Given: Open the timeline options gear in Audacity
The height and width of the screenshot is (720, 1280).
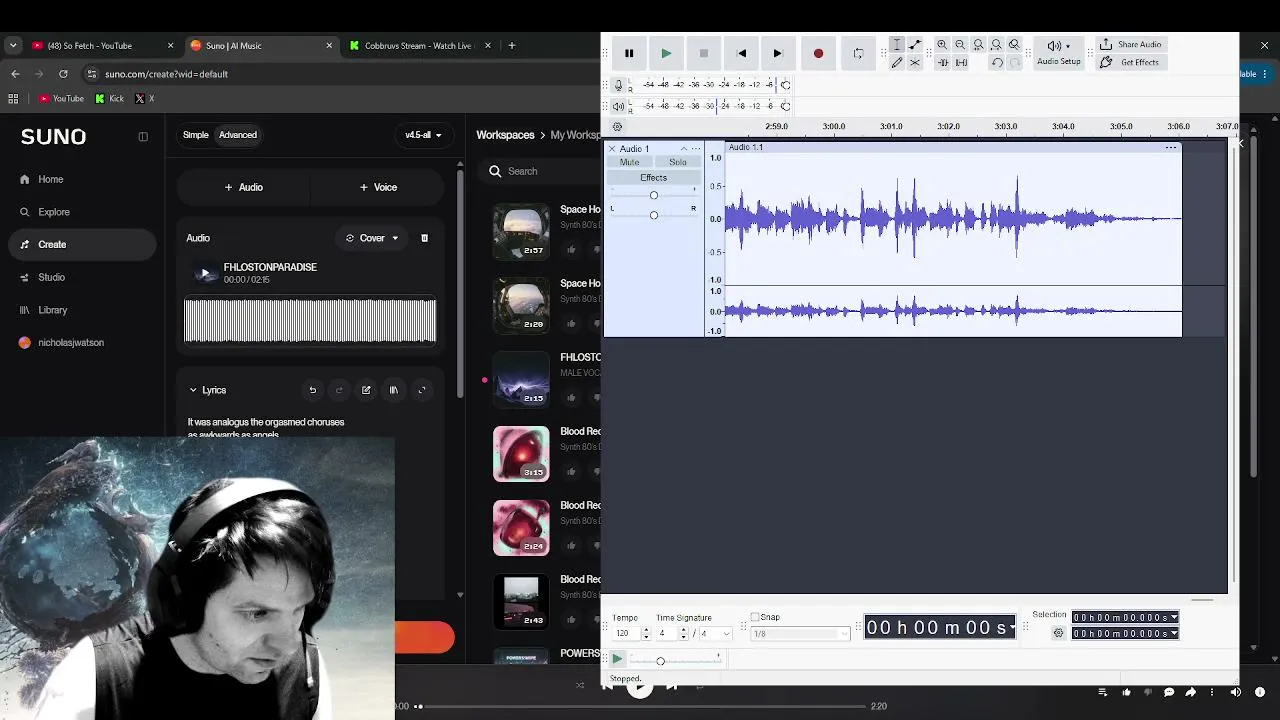Looking at the screenshot, I should (x=617, y=127).
